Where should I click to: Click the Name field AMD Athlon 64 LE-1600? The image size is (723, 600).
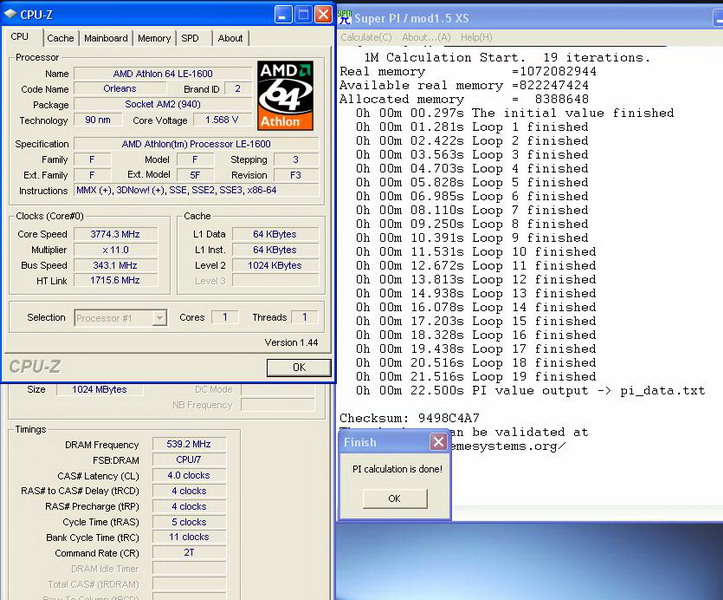pyautogui.click(x=163, y=74)
